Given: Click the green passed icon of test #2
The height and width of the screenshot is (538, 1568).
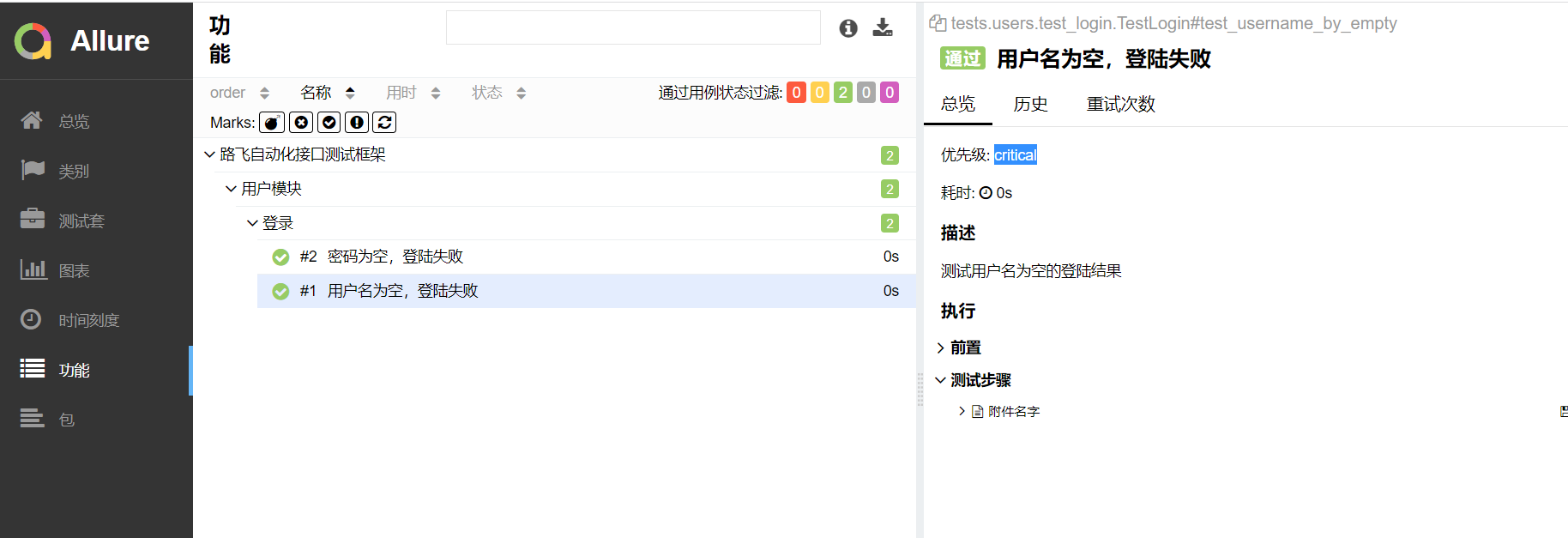Looking at the screenshot, I should pos(280,257).
